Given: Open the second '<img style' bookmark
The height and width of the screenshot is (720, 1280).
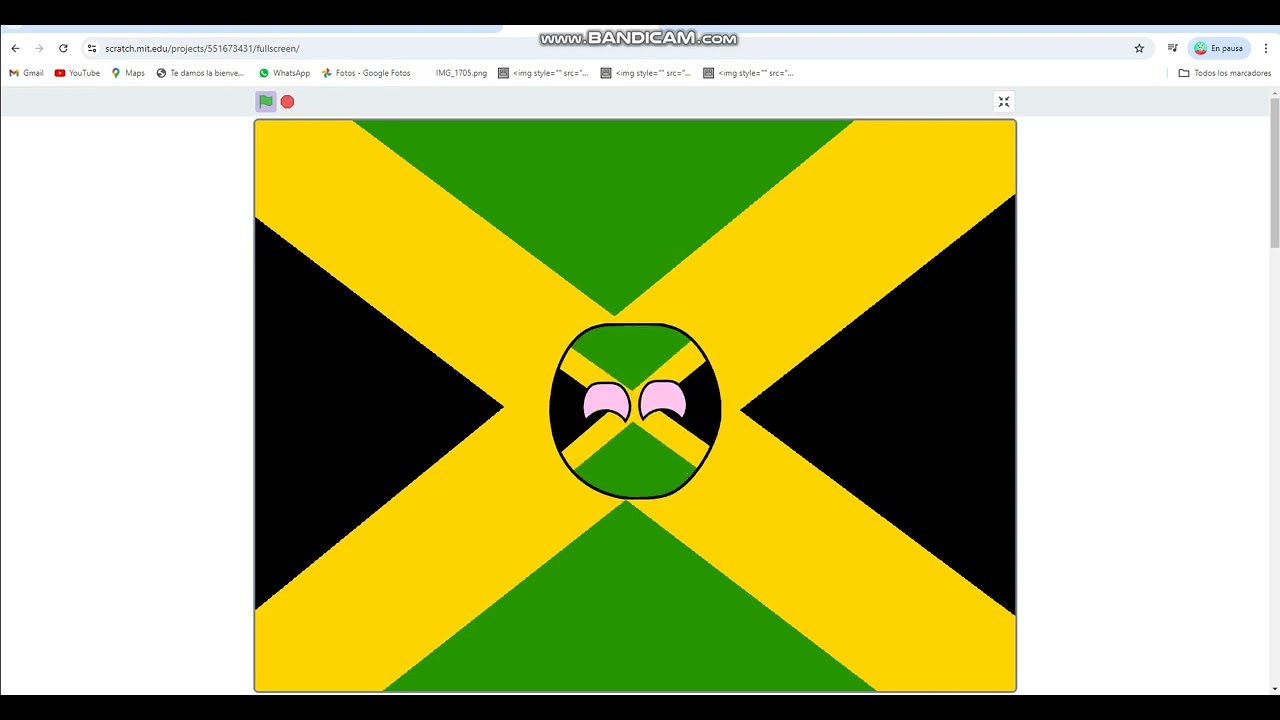Looking at the screenshot, I should pyautogui.click(x=646, y=73).
